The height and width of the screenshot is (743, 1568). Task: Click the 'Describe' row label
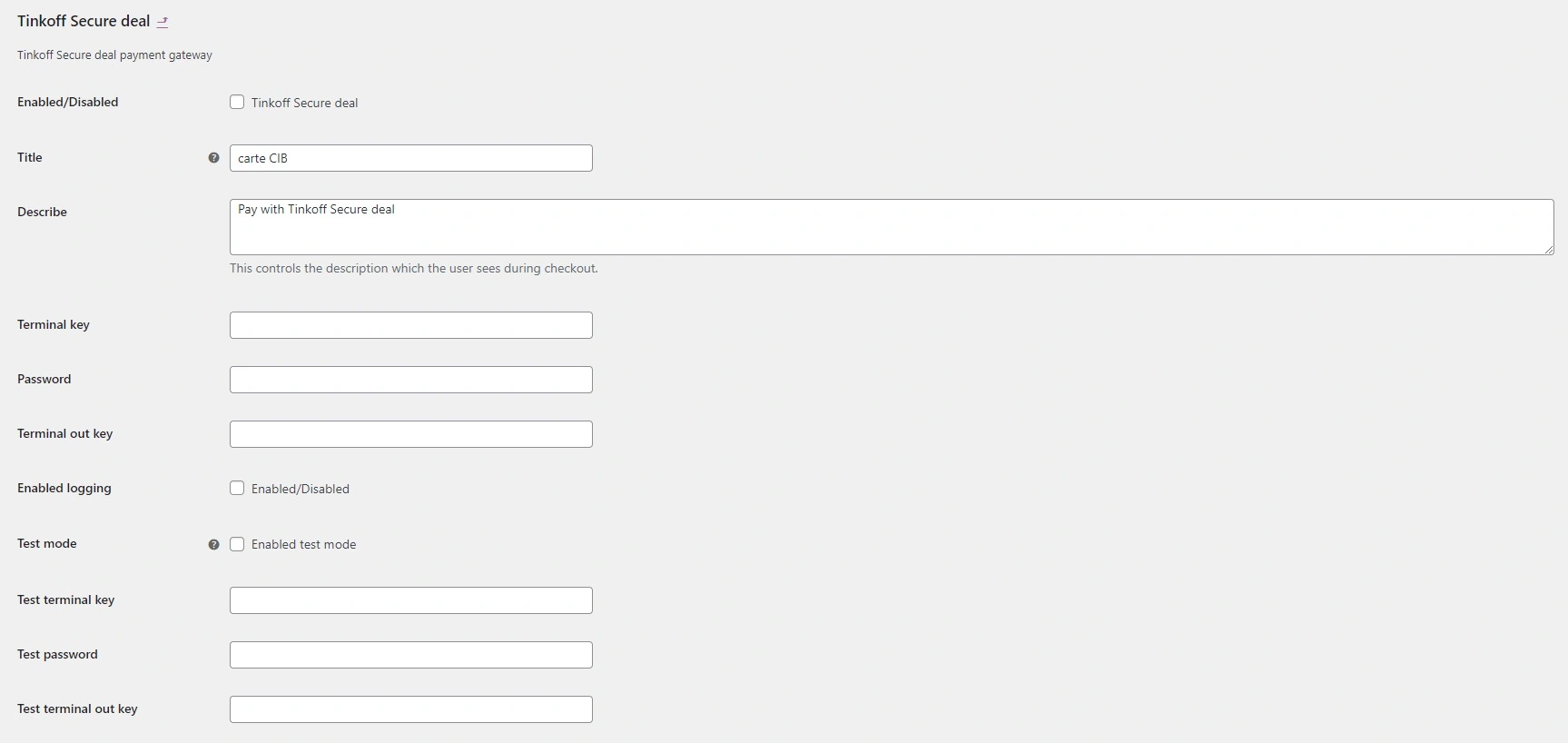click(42, 213)
